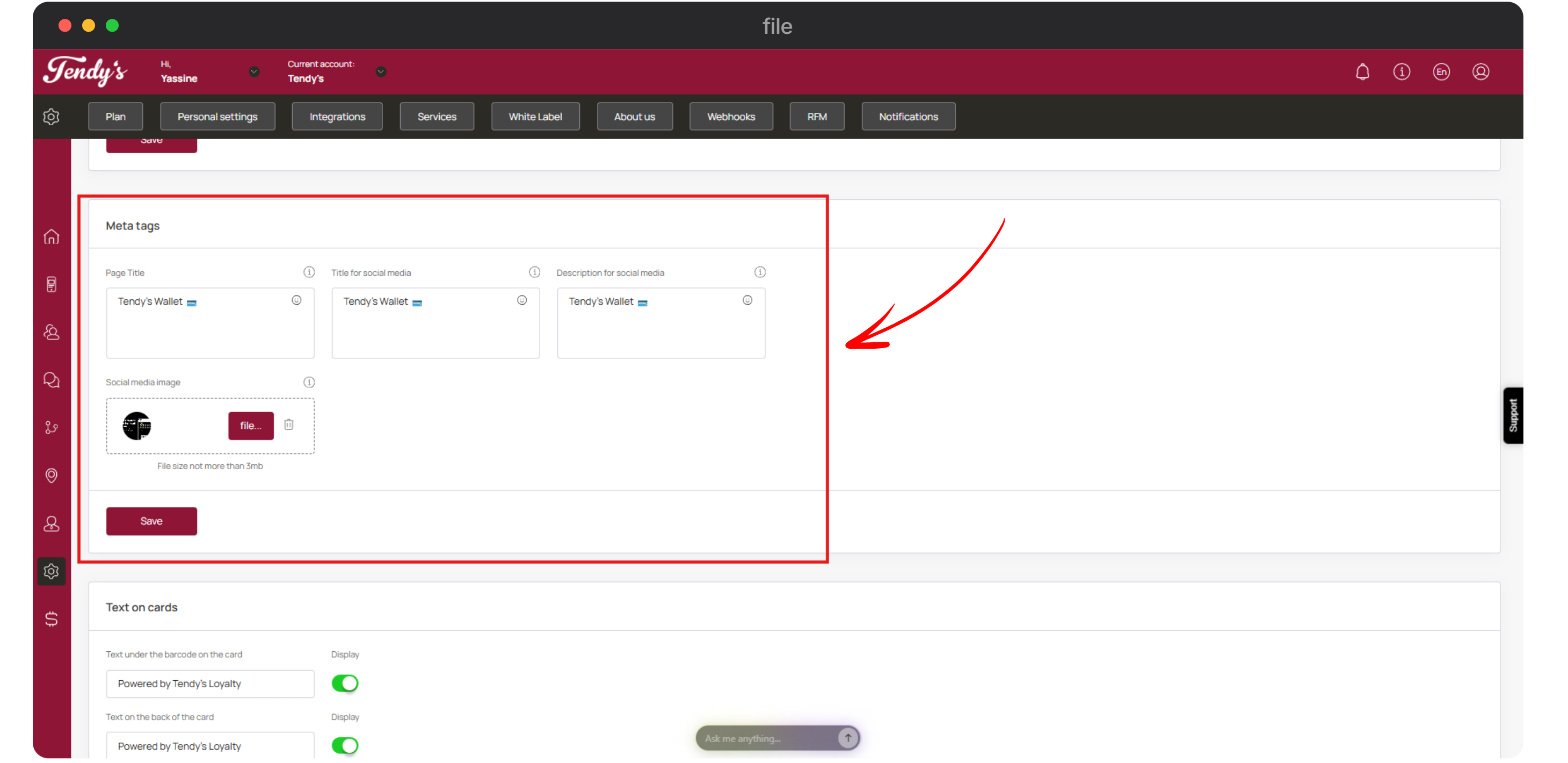The image size is (1568, 763).
Task: Delete the social media image
Action: click(x=288, y=424)
